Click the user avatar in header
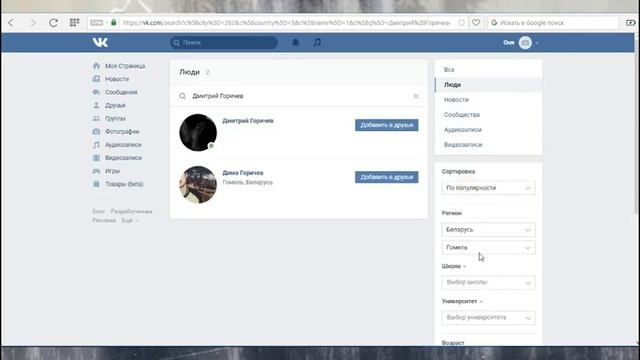640x360 pixels. tap(525, 42)
